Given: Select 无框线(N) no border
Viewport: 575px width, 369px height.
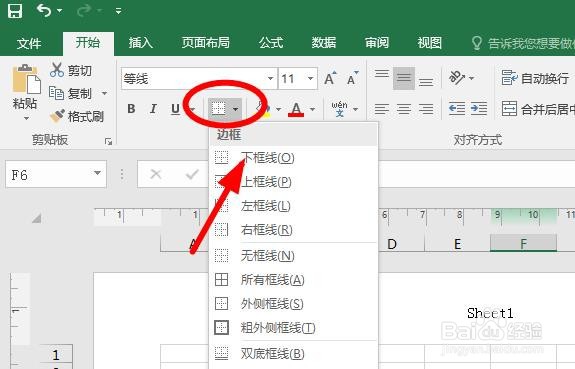Looking at the screenshot, I should coord(293,256).
